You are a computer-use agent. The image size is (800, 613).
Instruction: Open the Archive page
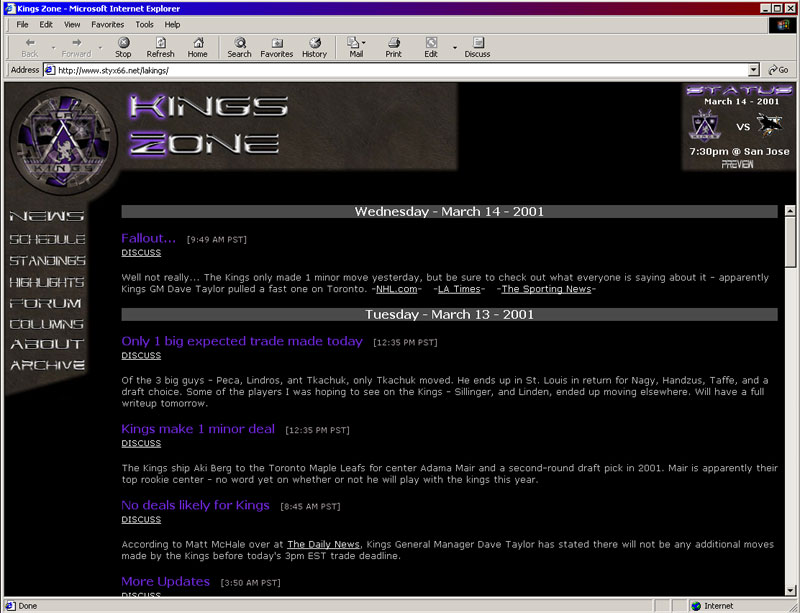click(47, 365)
